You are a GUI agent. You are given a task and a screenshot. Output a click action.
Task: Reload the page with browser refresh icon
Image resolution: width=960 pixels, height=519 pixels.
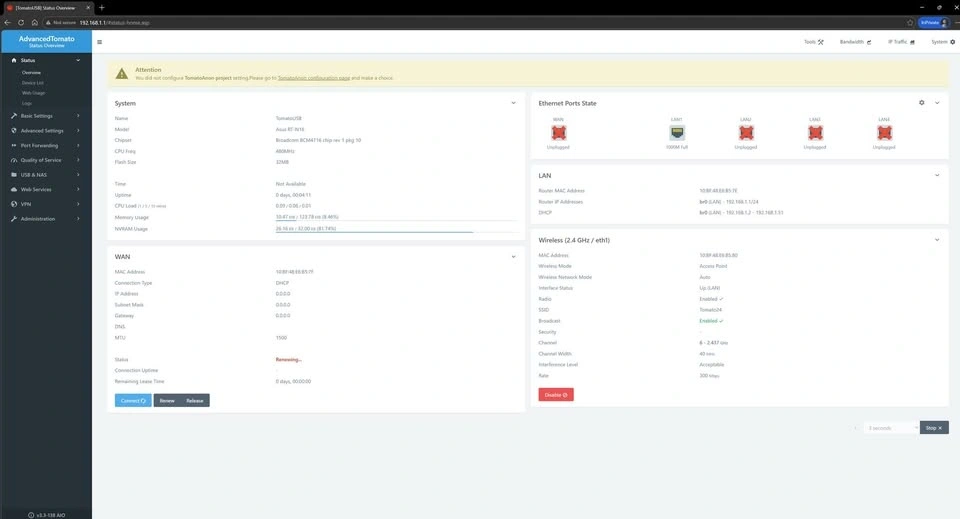tap(21, 22)
